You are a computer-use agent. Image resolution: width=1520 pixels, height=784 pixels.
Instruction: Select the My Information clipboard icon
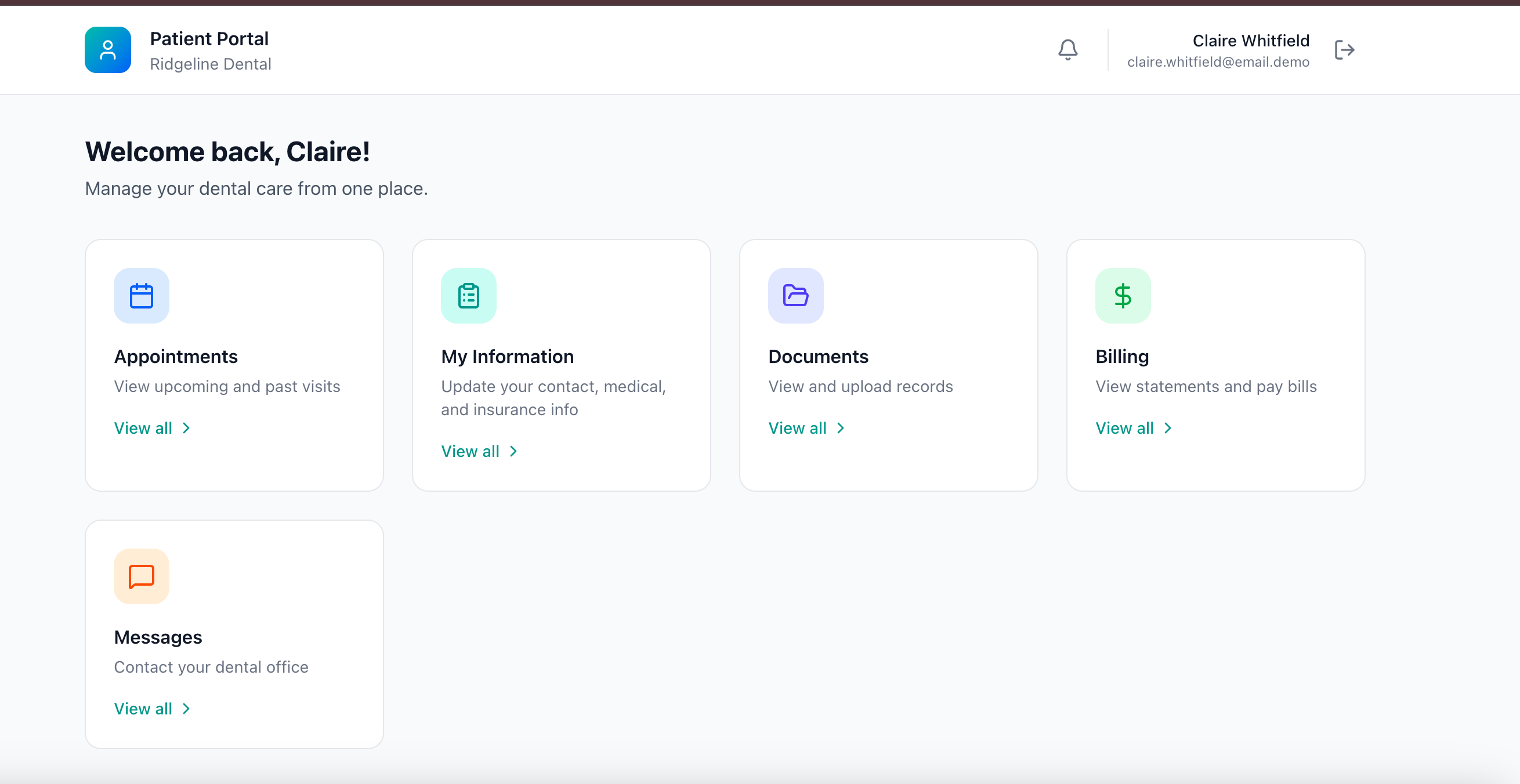(x=469, y=296)
